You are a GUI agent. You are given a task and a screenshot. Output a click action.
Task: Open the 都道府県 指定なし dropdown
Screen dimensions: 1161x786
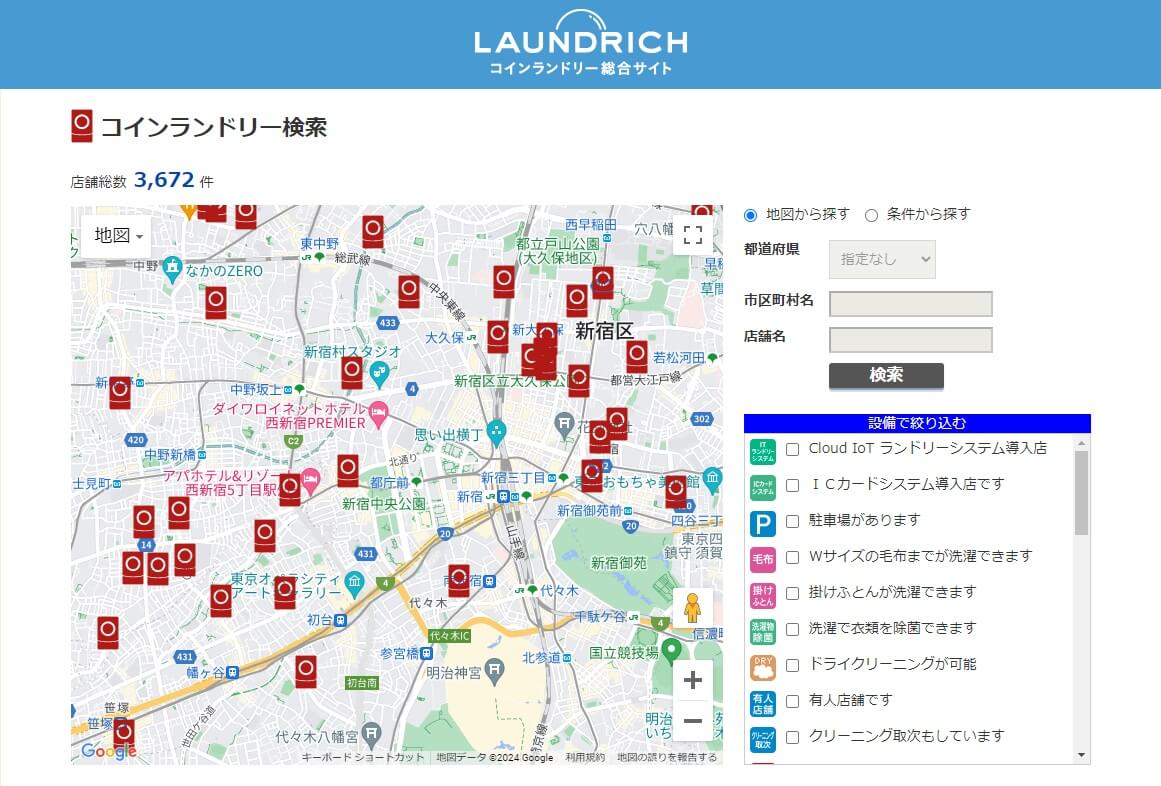pos(881,259)
